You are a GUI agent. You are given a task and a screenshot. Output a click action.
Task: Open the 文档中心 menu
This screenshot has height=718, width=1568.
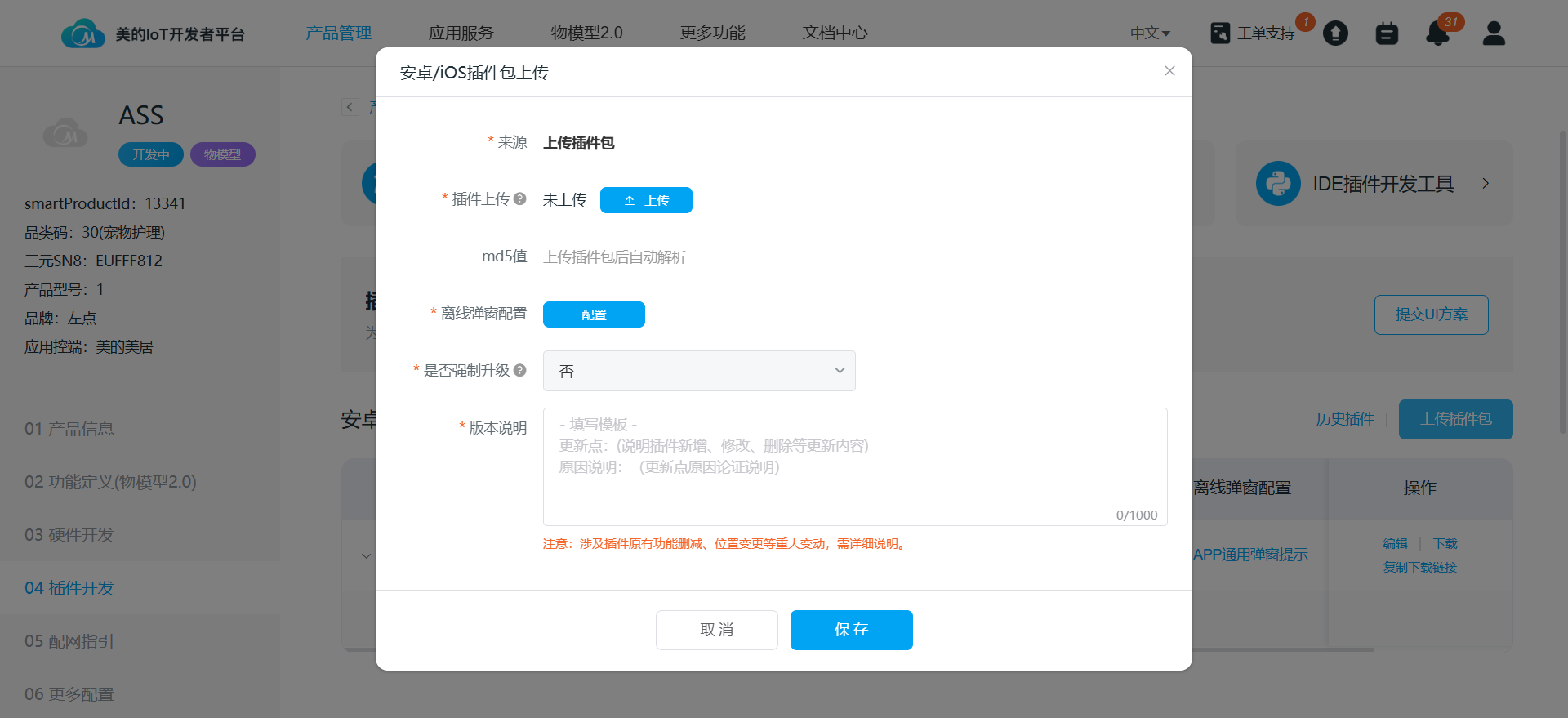click(x=835, y=33)
